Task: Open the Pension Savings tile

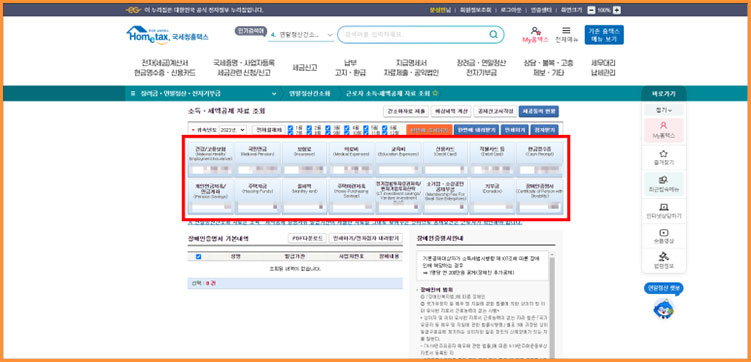Action: 211,196
